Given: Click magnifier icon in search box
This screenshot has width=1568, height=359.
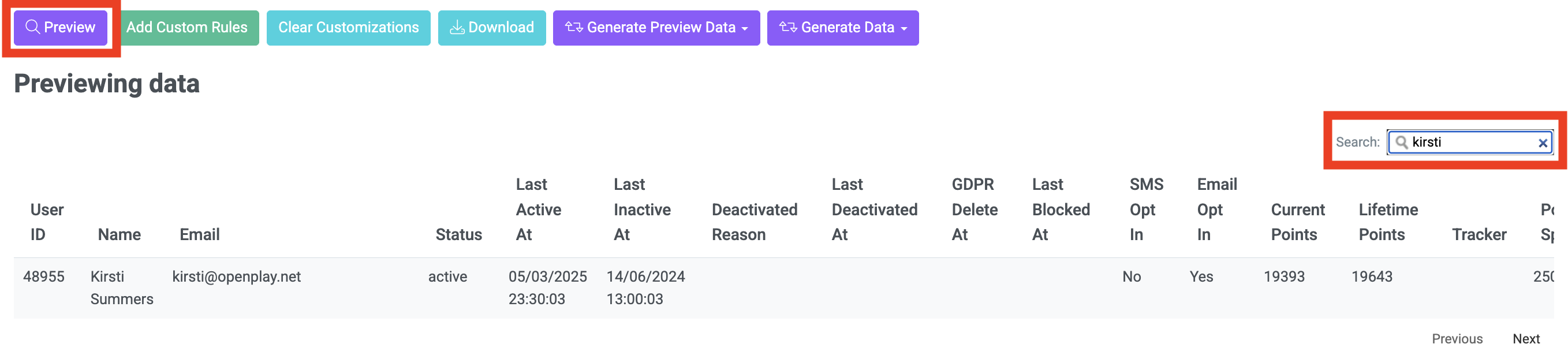Looking at the screenshot, I should tap(1401, 142).
